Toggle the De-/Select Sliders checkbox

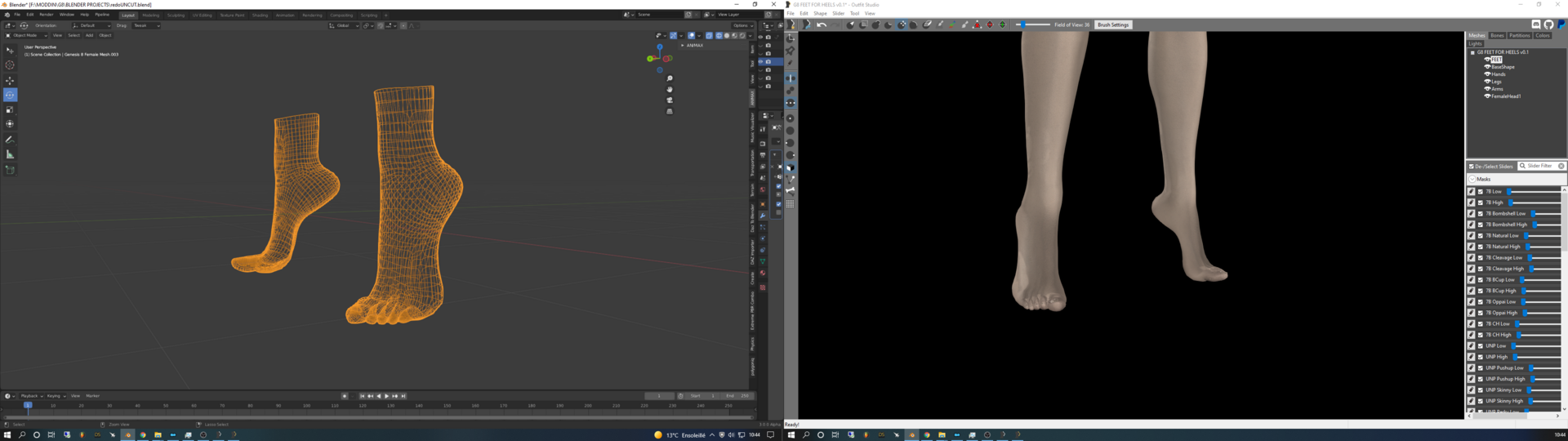coord(1472,166)
